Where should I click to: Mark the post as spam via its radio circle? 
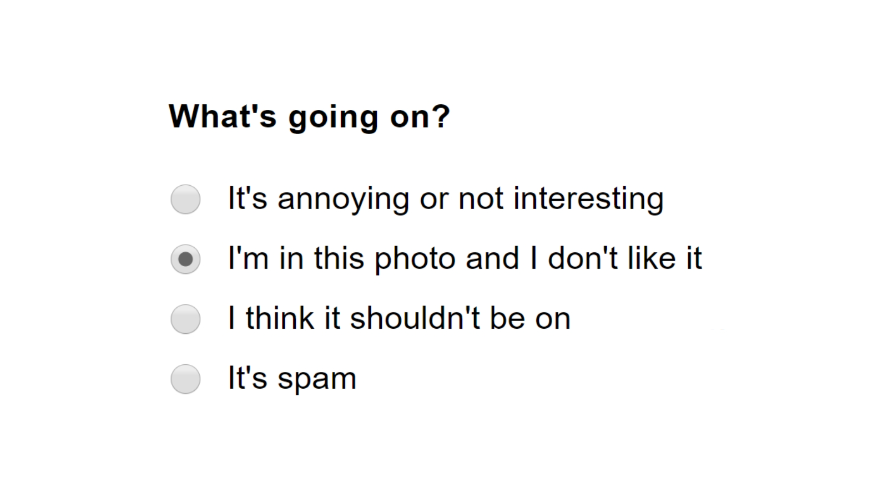[186, 379]
